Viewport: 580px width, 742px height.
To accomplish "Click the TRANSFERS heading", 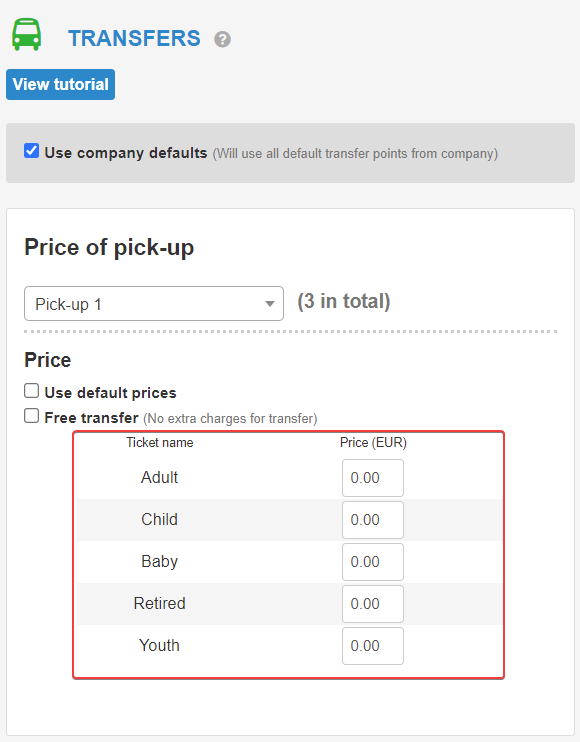I will pos(134,38).
